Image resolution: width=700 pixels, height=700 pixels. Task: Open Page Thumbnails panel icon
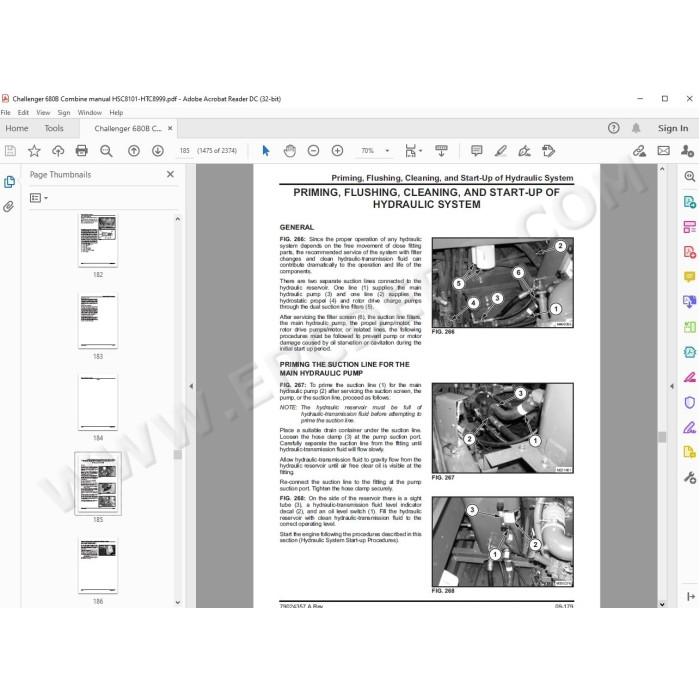coord(9,182)
